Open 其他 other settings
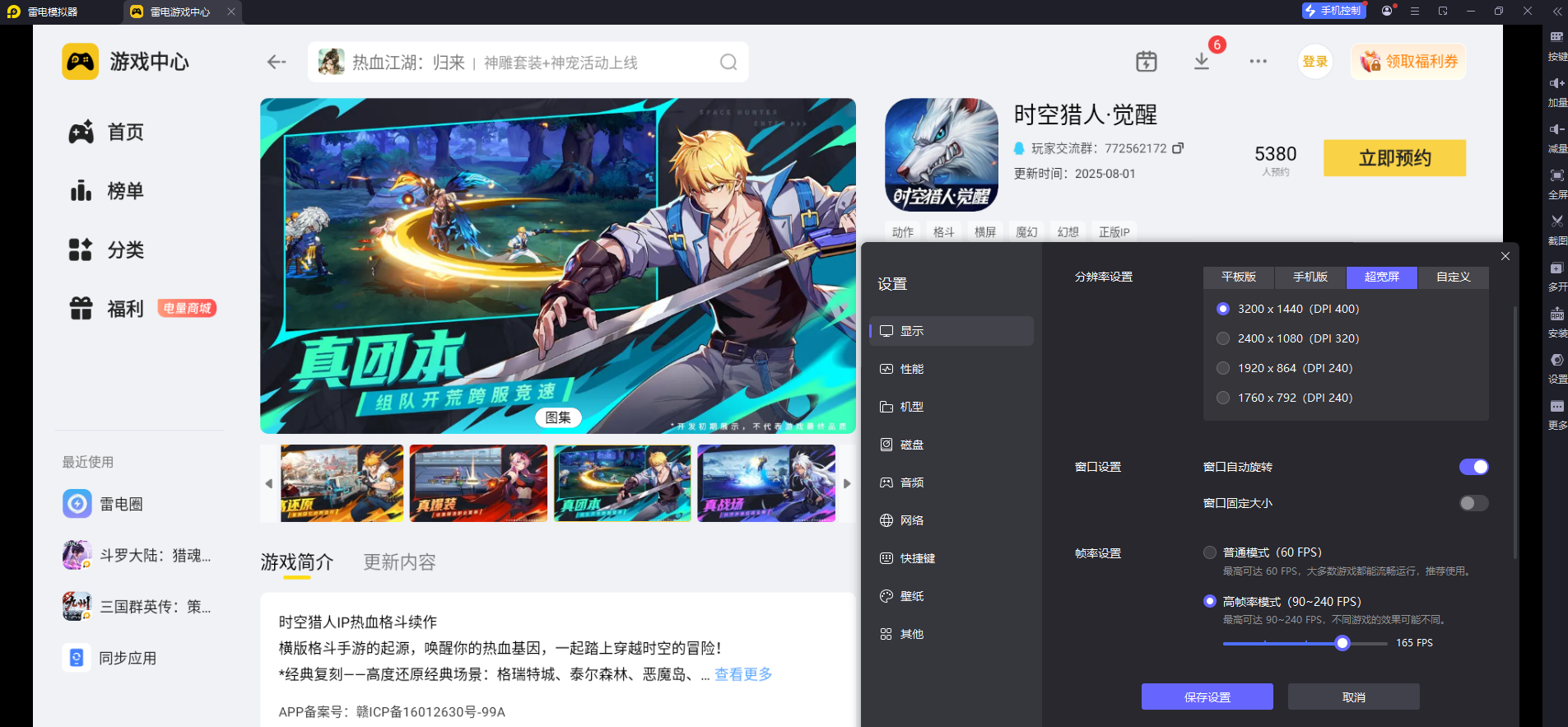1568x727 pixels. pos(952,634)
